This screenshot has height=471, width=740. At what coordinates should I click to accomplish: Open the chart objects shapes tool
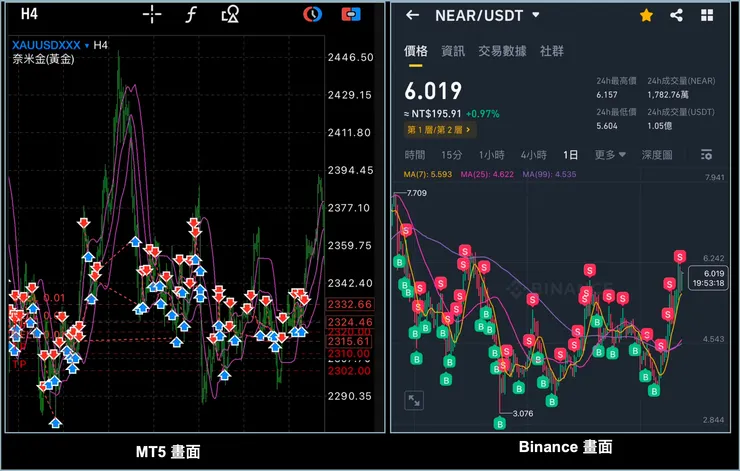(x=230, y=15)
